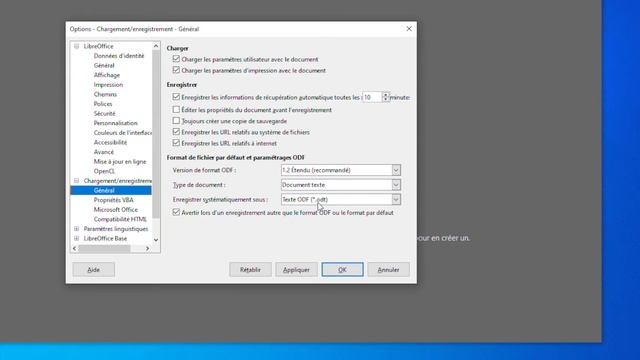Screen dimensions: 640x360
Task: Enable always creating a backup copy
Action: [176, 121]
